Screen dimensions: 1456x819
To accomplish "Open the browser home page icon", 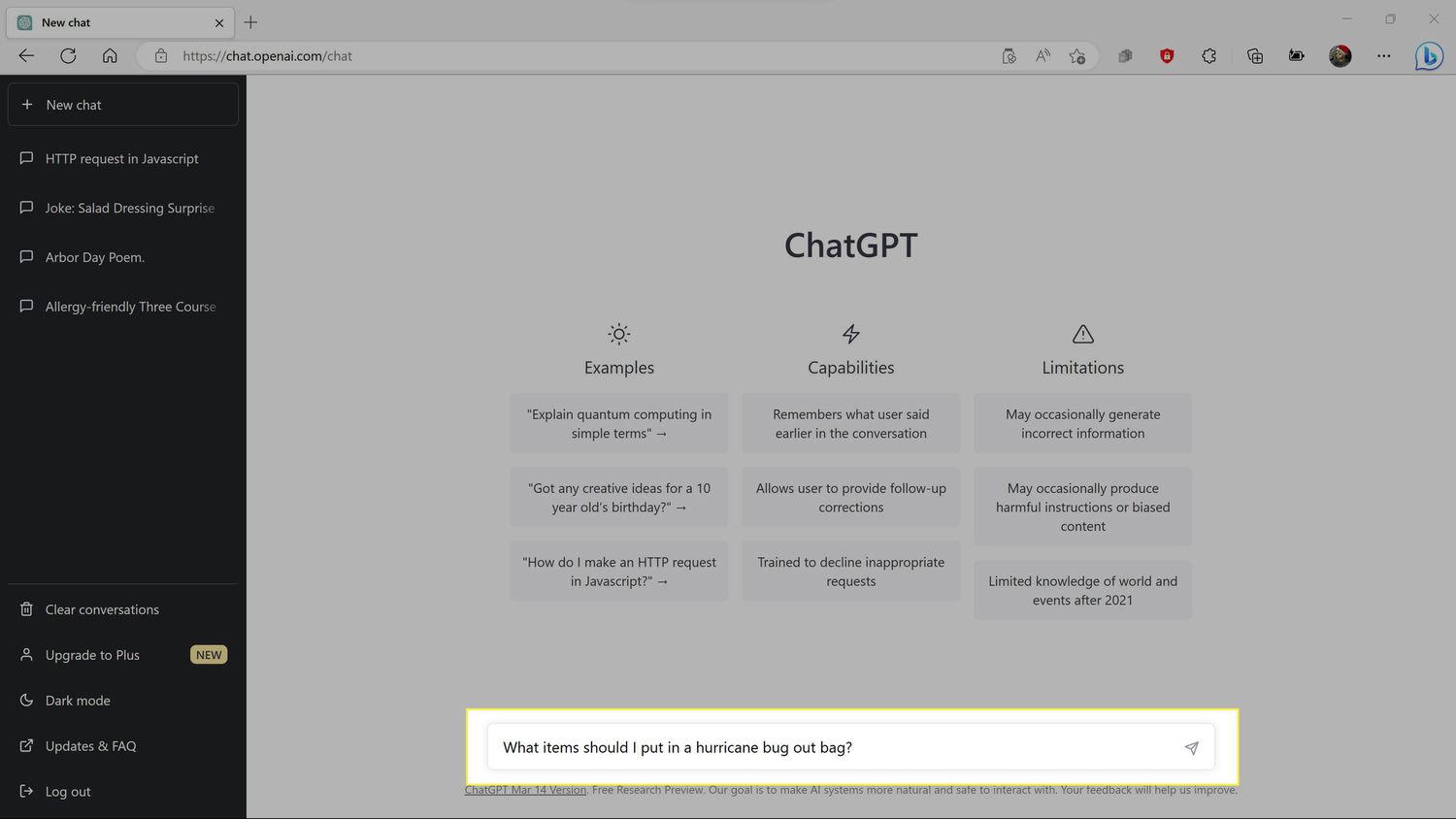I will tap(110, 56).
